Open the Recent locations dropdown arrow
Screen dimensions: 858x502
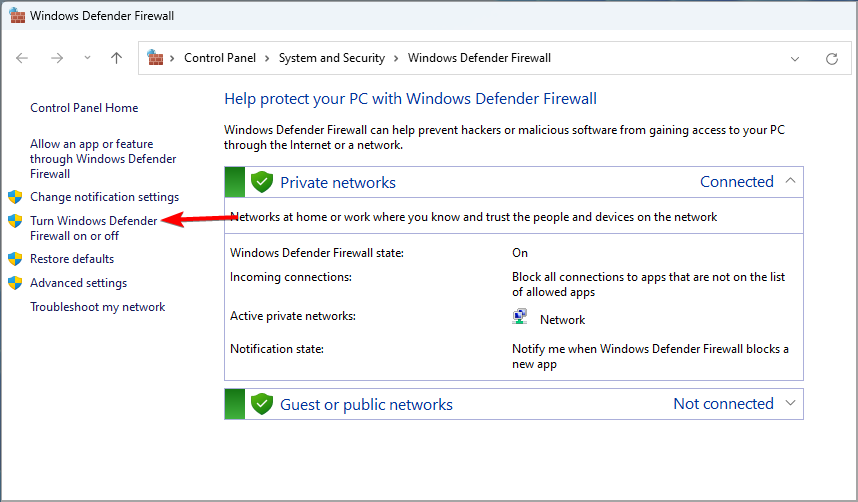(87, 59)
